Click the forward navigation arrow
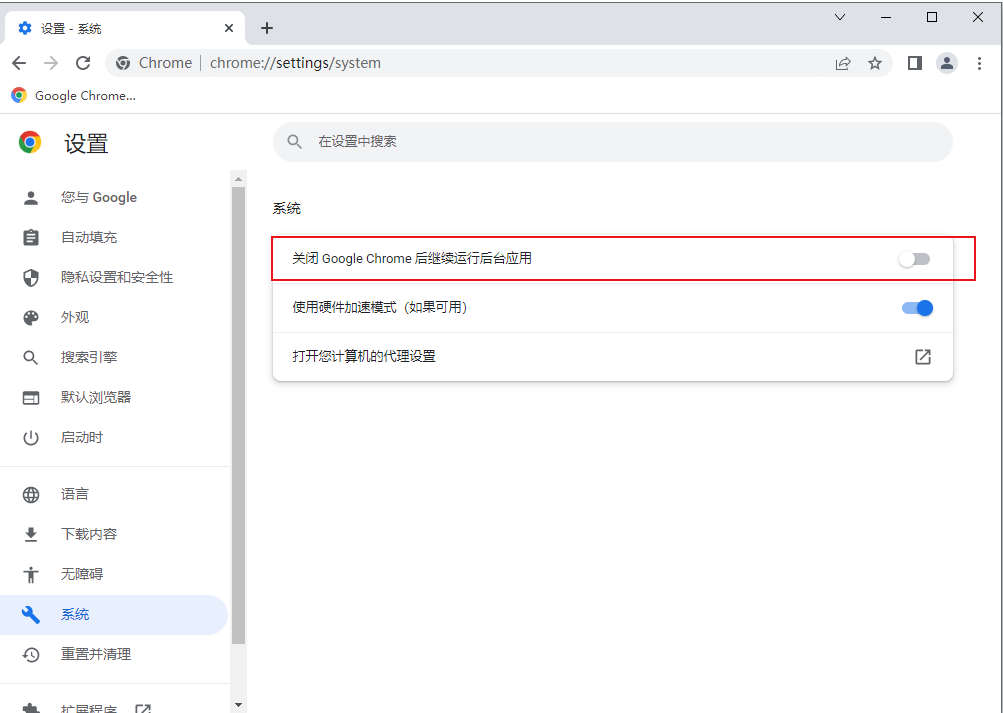1003x713 pixels. 51,63
